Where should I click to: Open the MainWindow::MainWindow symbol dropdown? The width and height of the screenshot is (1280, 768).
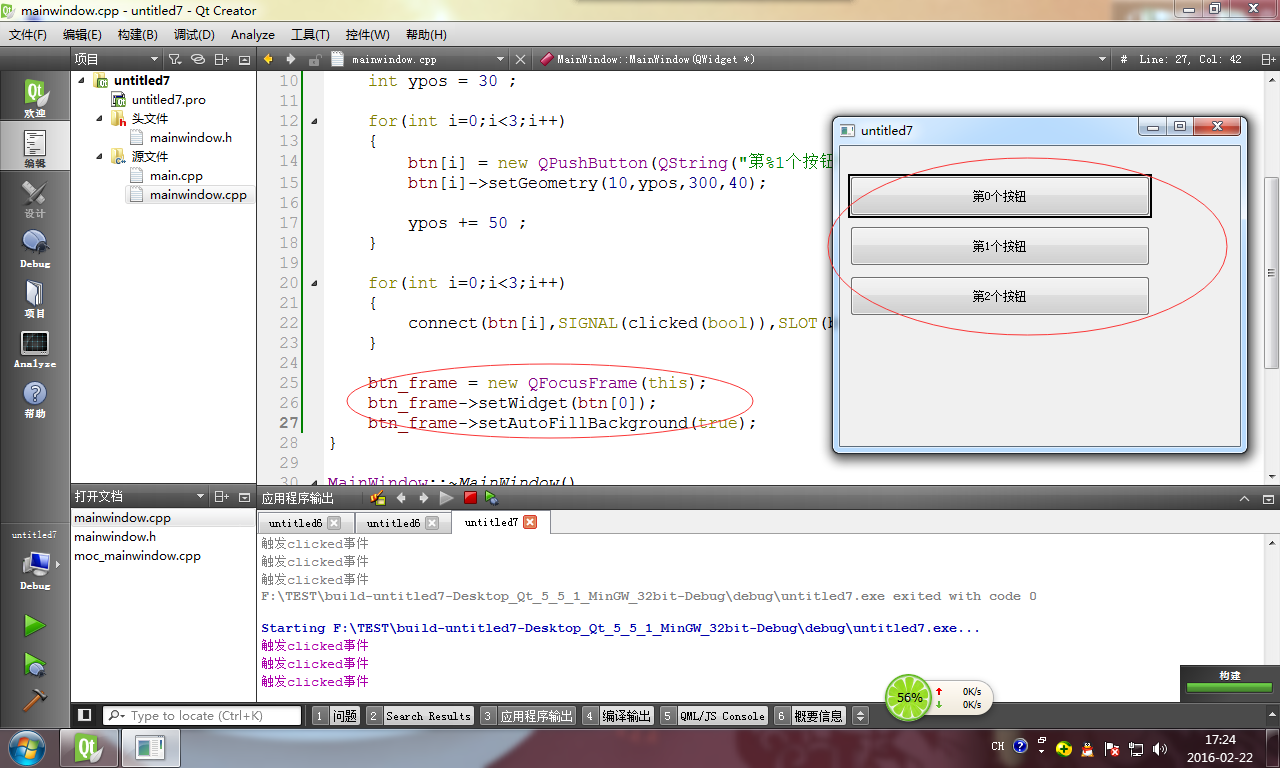pyautogui.click(x=824, y=59)
